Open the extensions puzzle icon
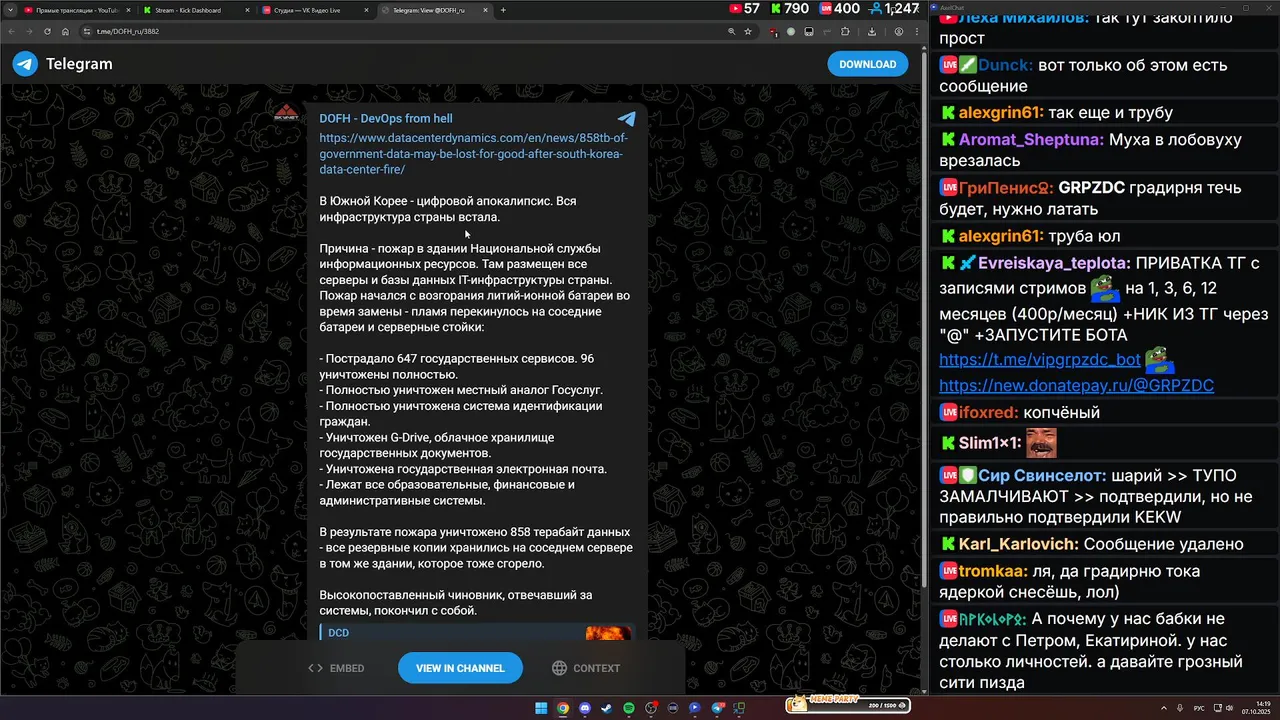 click(x=845, y=31)
